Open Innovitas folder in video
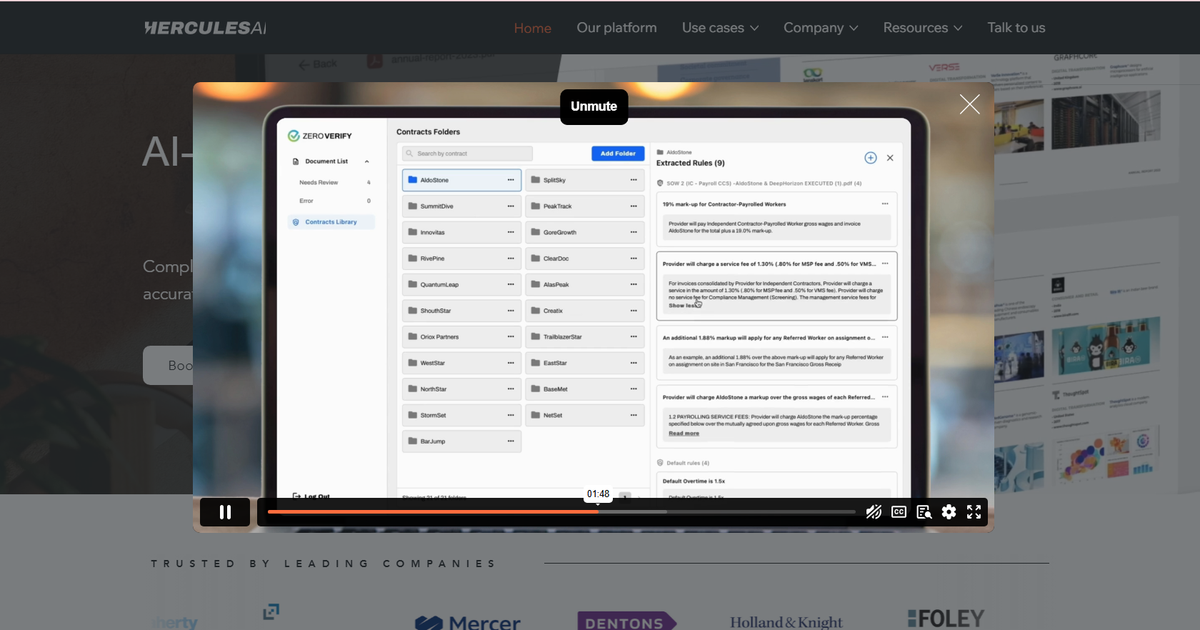This screenshot has width=1200, height=630. point(461,232)
